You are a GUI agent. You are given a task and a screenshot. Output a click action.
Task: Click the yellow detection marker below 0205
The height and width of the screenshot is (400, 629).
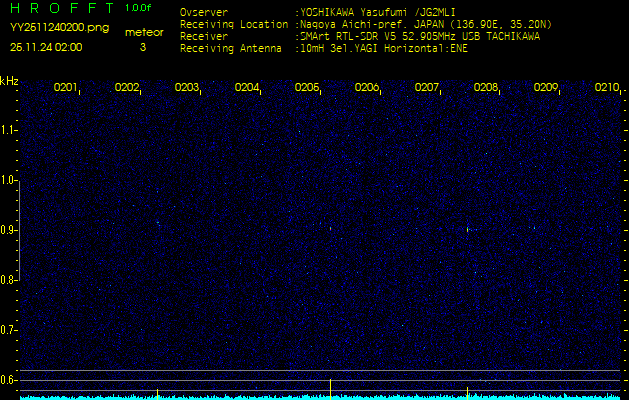click(x=330, y=389)
